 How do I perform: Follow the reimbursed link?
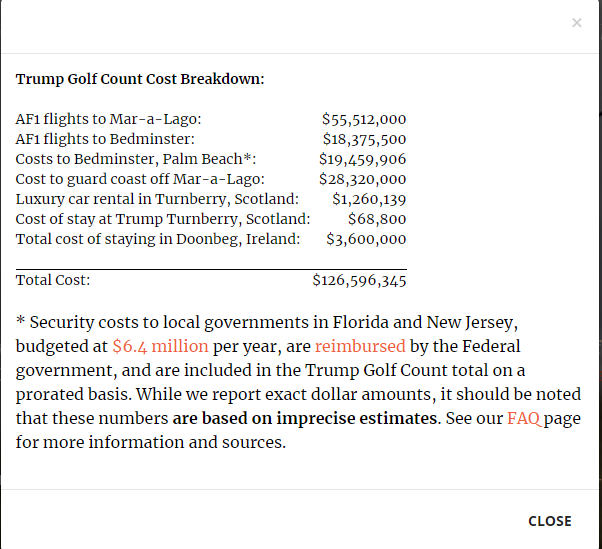(x=360, y=346)
